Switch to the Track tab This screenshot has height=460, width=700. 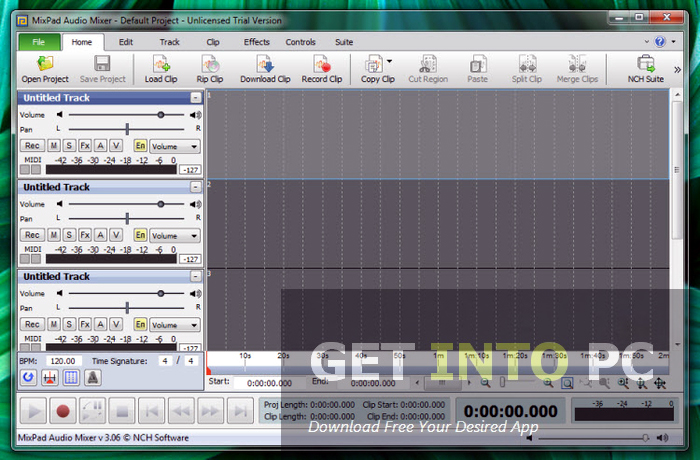pyautogui.click(x=170, y=42)
